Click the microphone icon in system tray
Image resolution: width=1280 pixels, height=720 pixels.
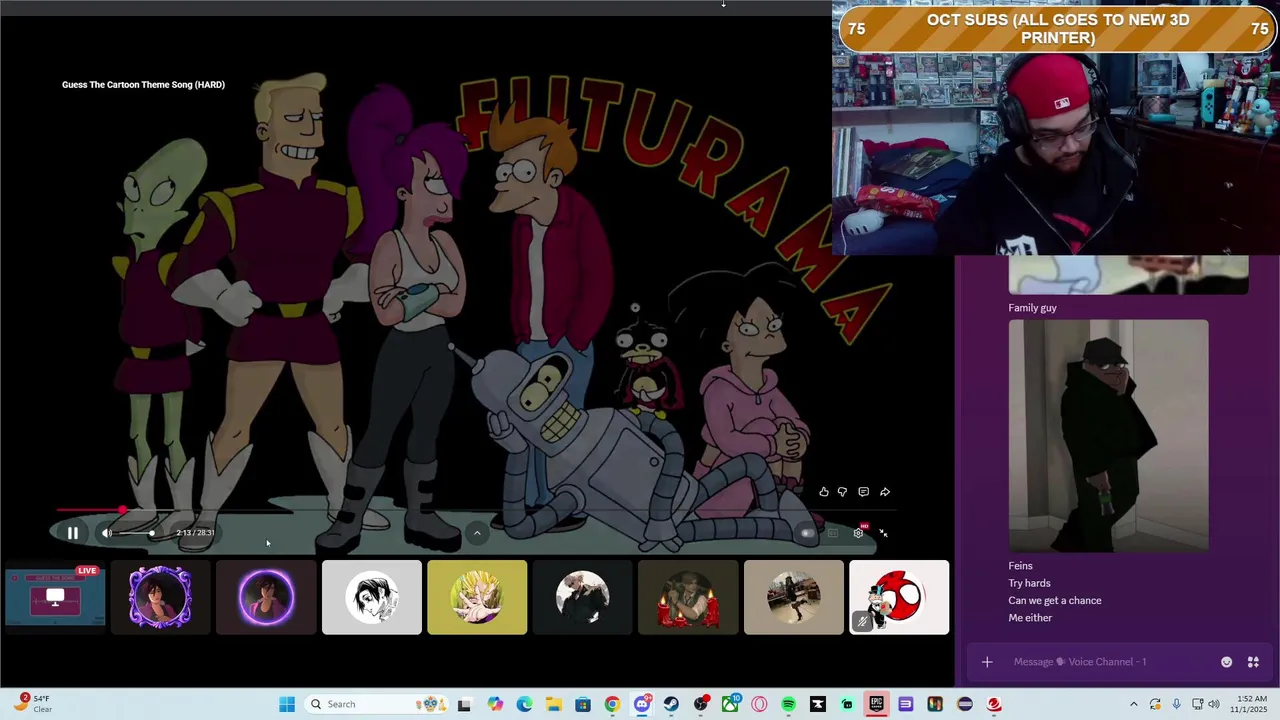point(1176,704)
